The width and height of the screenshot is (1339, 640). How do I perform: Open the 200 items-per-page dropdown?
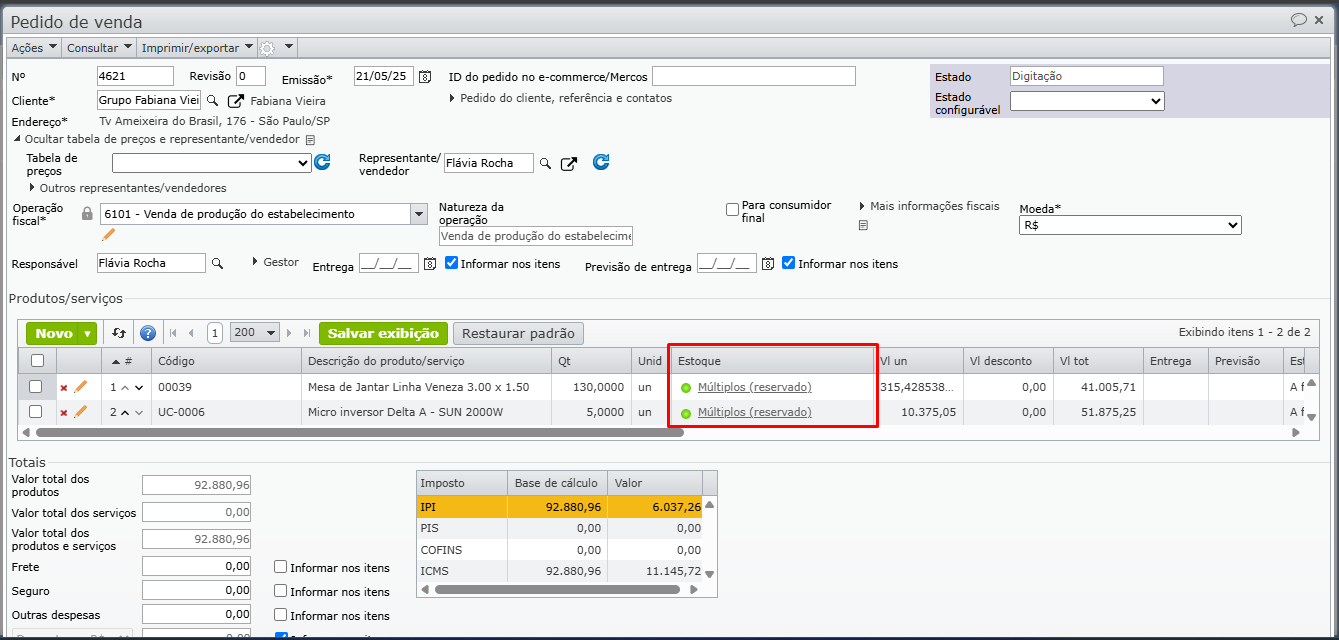[x=254, y=333]
